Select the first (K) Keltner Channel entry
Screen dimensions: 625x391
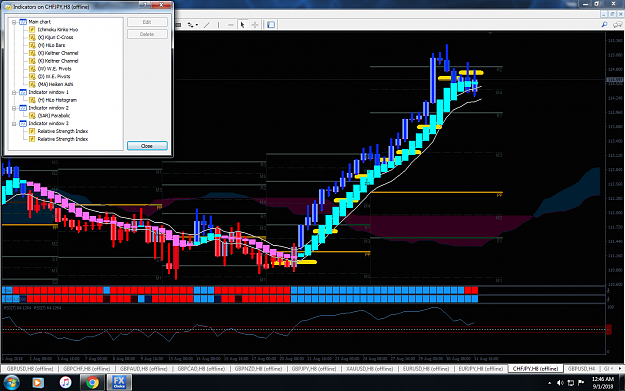click(x=58, y=53)
